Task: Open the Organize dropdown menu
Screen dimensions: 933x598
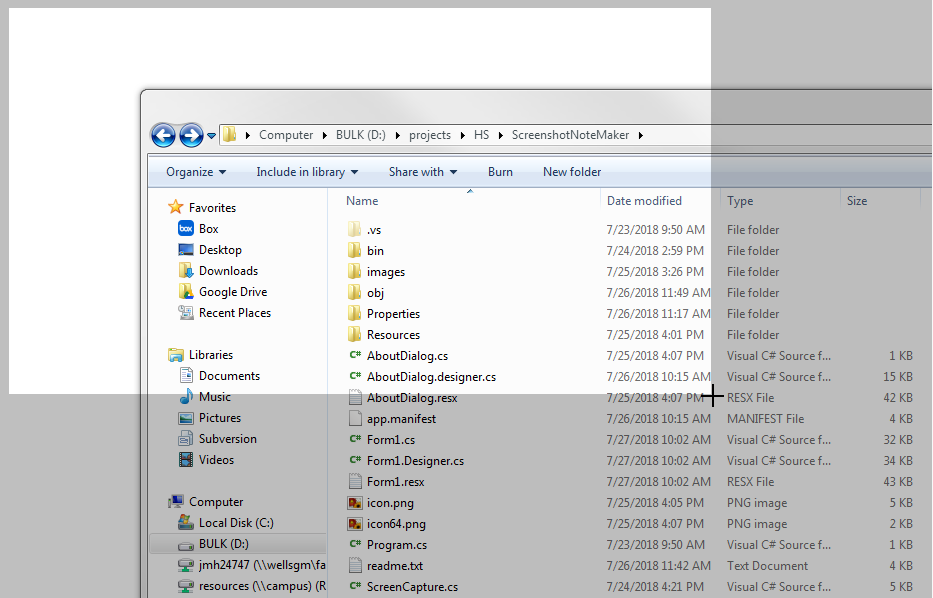Action: [196, 172]
